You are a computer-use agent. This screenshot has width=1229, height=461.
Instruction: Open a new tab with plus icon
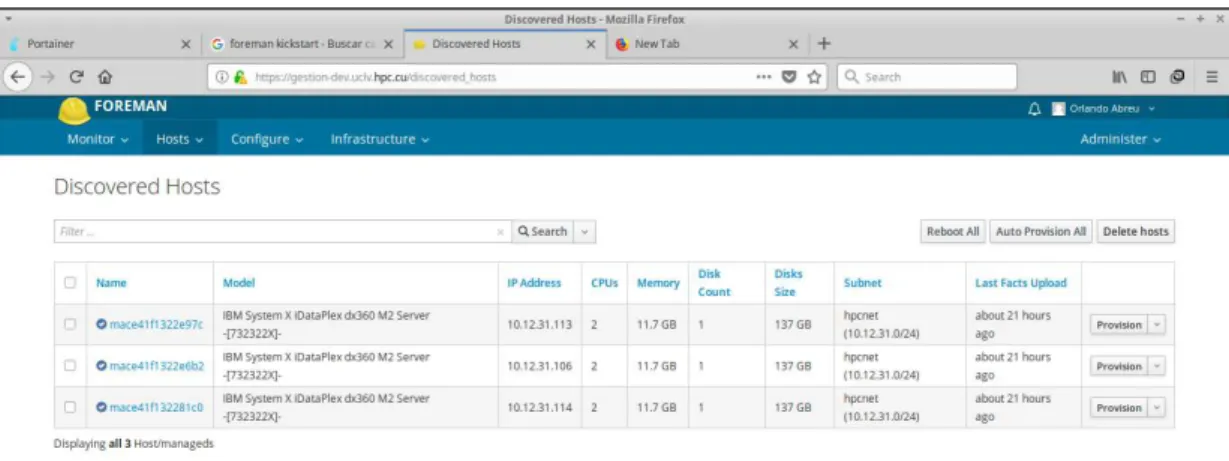824,44
